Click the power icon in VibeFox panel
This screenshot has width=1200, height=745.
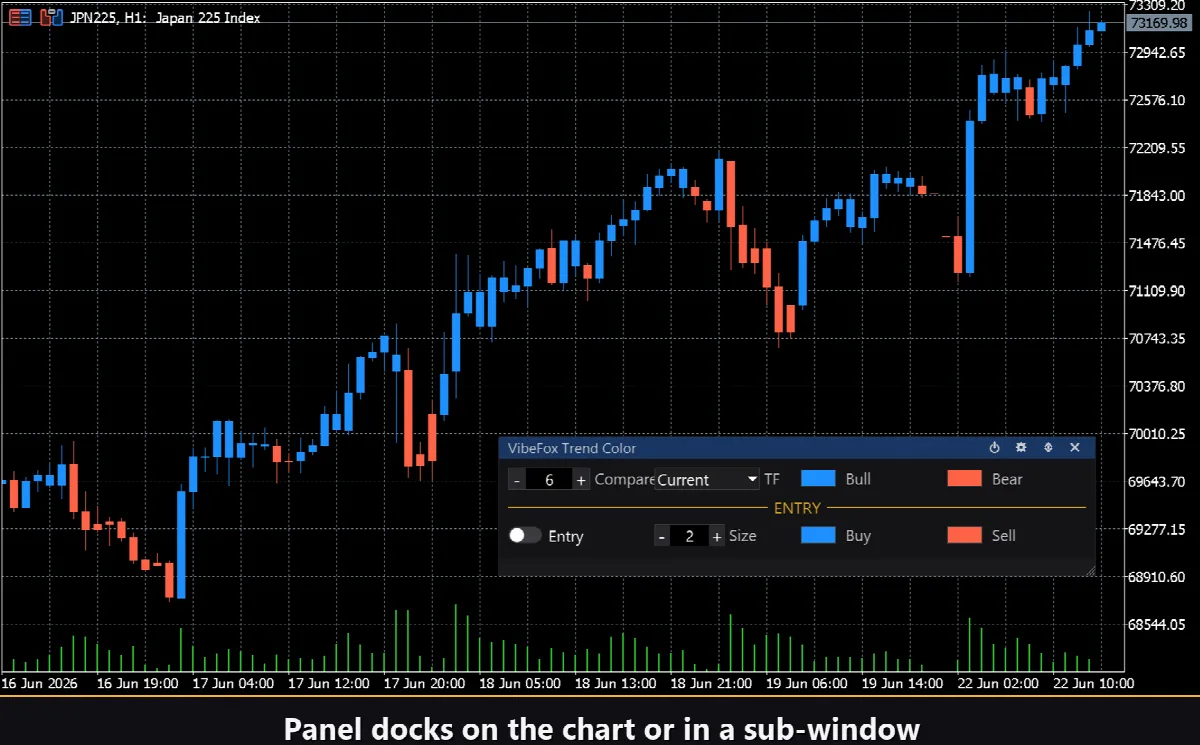point(994,448)
